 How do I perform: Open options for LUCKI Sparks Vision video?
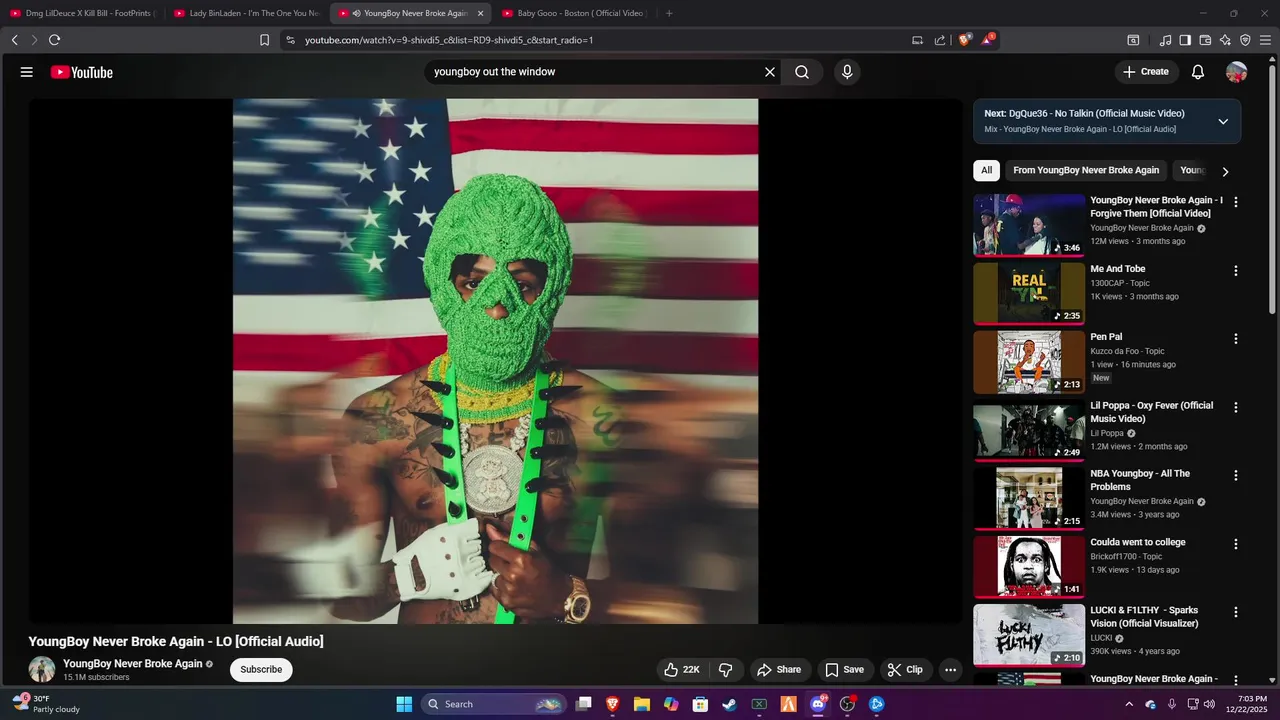point(1236,612)
